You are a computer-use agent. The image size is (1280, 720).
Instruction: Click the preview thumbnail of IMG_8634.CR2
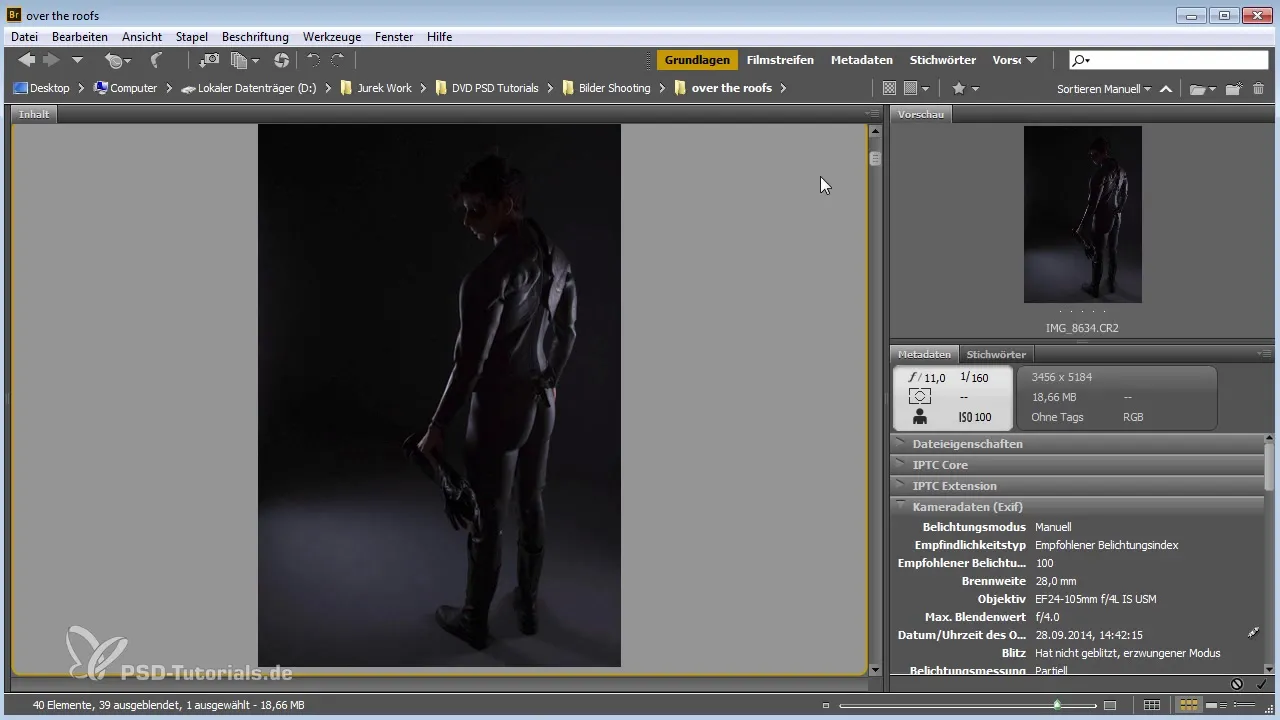(1082, 214)
